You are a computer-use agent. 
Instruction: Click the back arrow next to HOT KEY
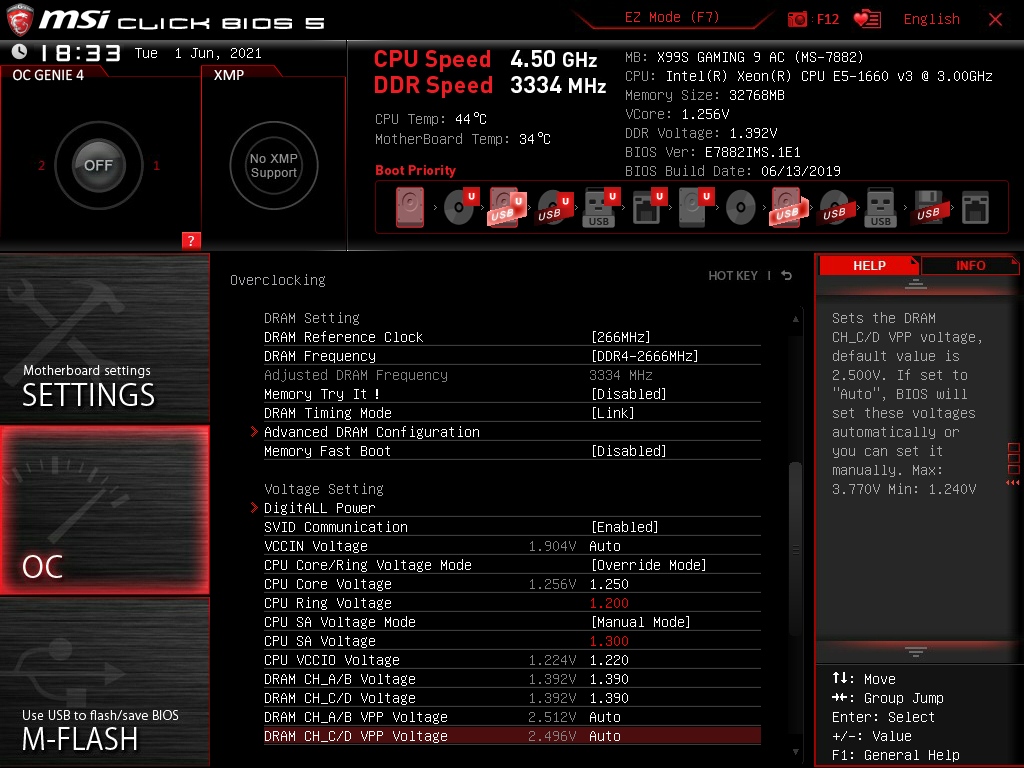(x=786, y=276)
